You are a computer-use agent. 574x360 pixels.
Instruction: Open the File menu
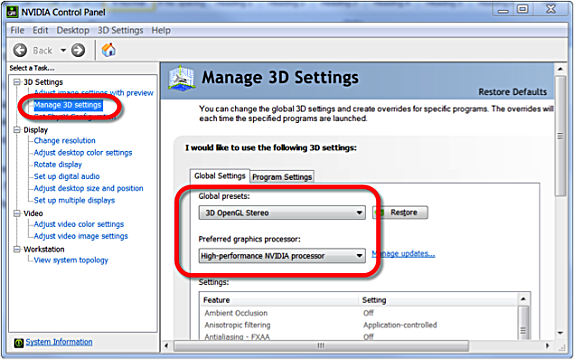tap(17, 30)
